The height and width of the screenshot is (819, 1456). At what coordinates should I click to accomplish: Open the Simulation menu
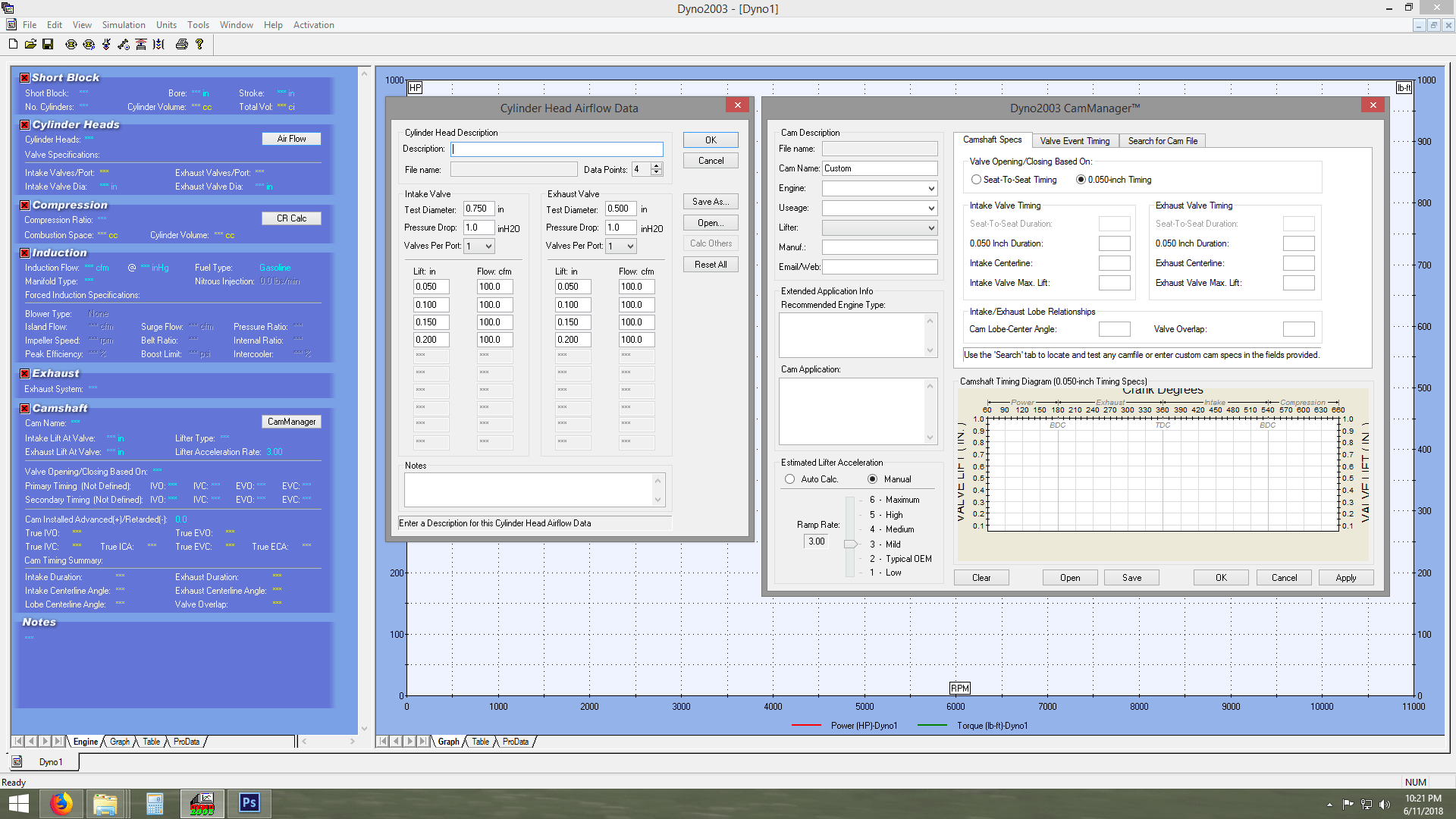tap(124, 25)
